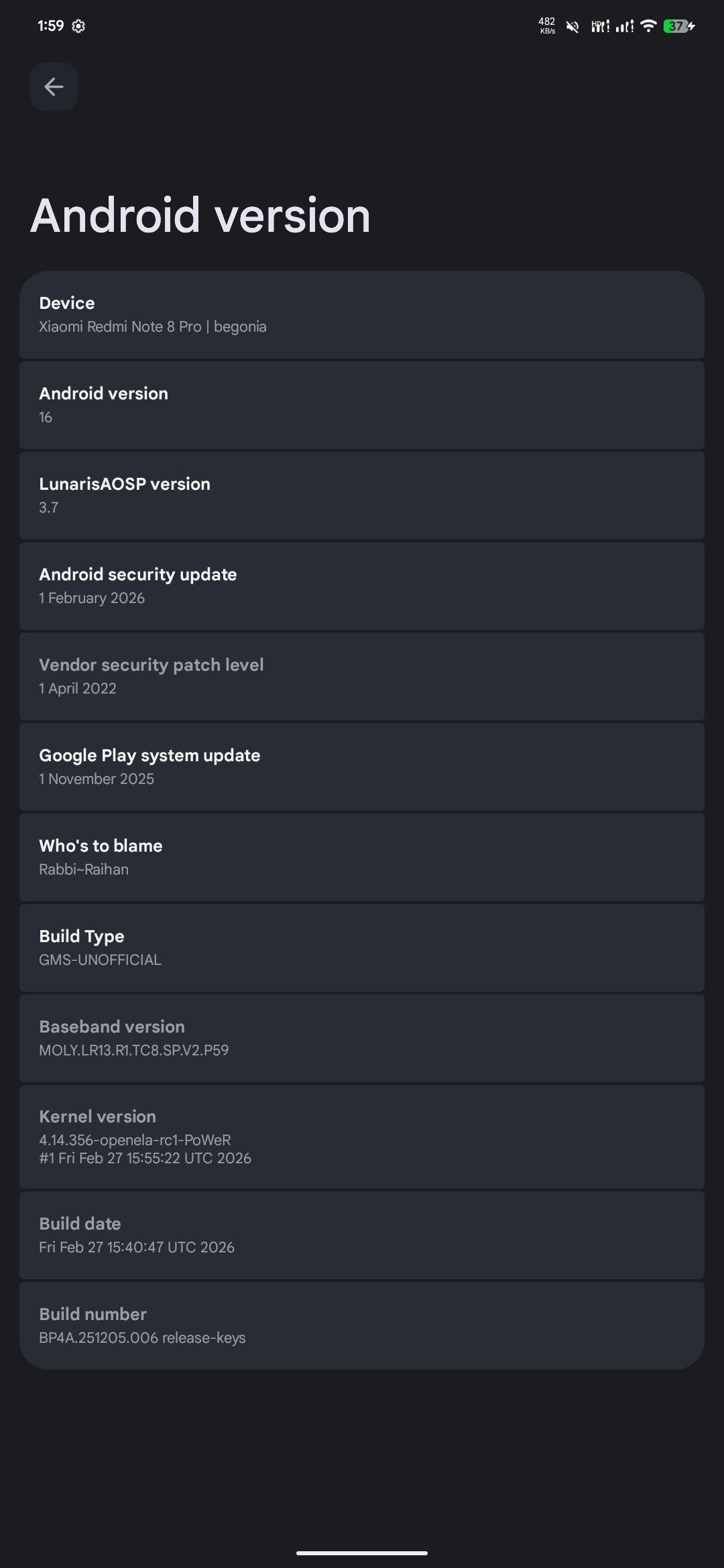Screen dimensions: 724x1568
Task: Open Google Play system update
Action: pos(362,767)
